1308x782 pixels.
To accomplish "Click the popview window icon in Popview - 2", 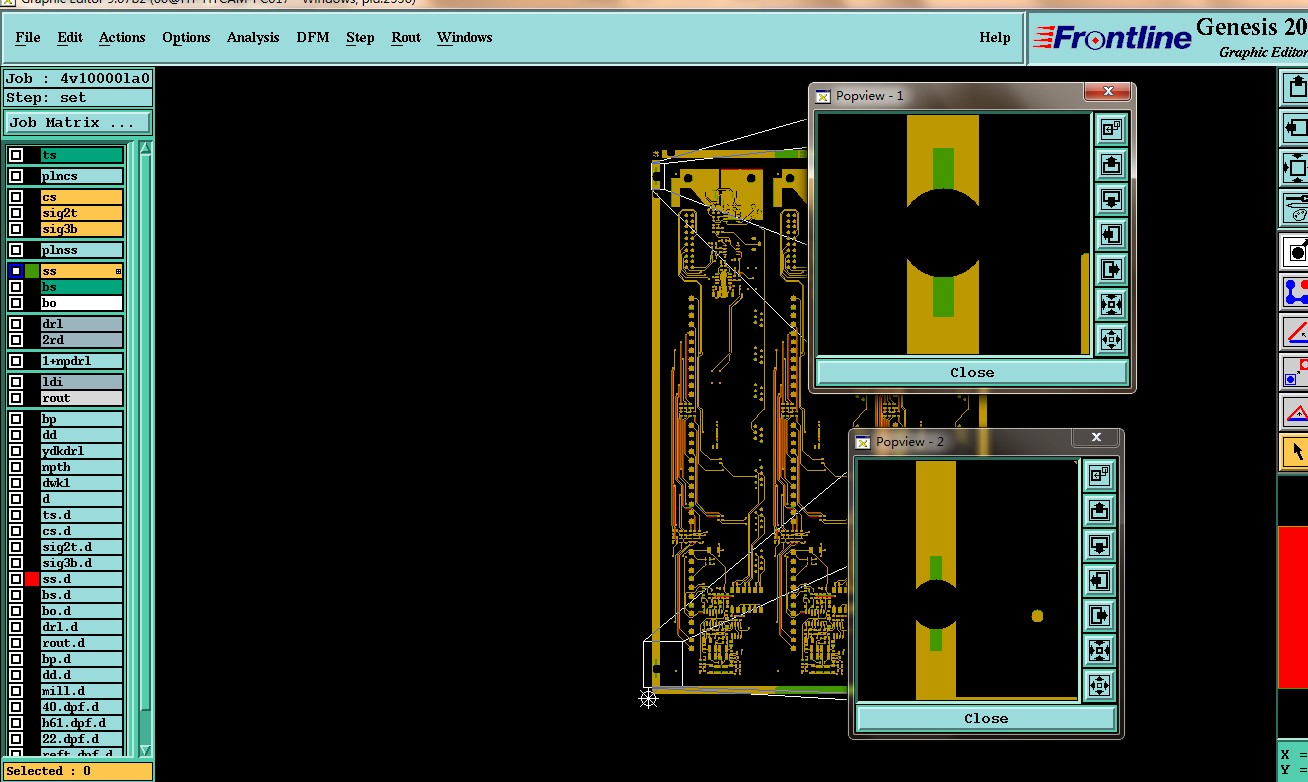I will pyautogui.click(x=1099, y=475).
